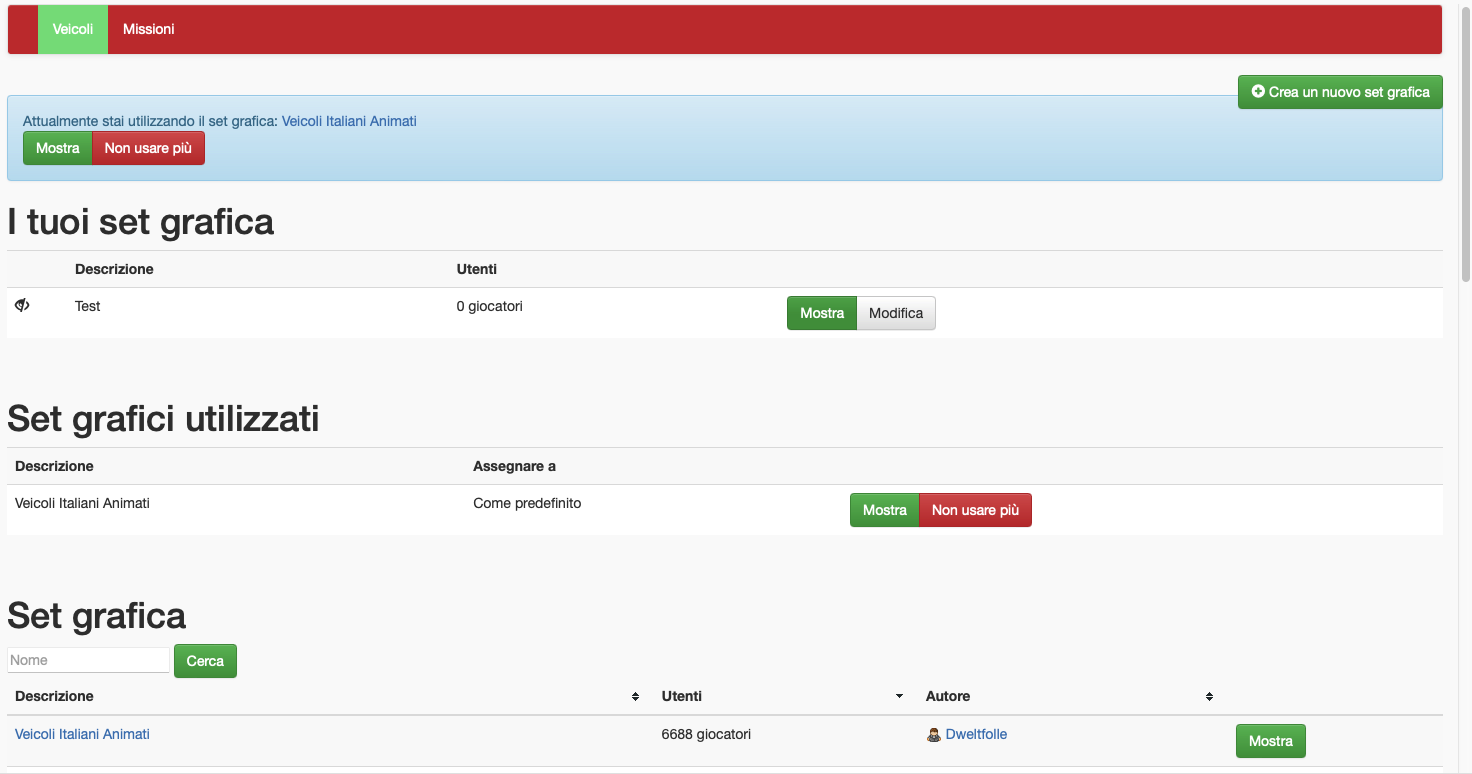Image resolution: width=1472 pixels, height=774 pixels.
Task: Switch to the Veicoli tab
Action: click(x=73, y=29)
